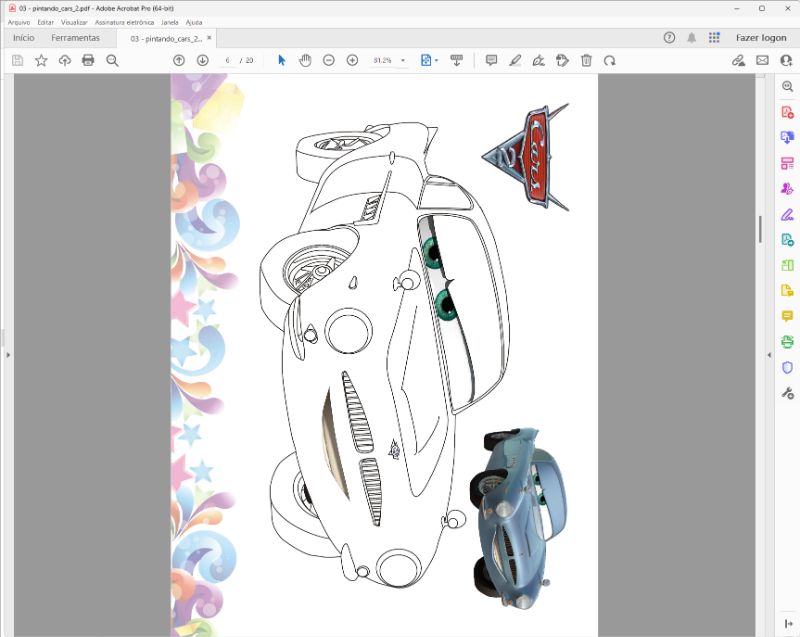Open the Janela menu
Image resolution: width=800 pixels, height=637 pixels.
click(x=170, y=22)
